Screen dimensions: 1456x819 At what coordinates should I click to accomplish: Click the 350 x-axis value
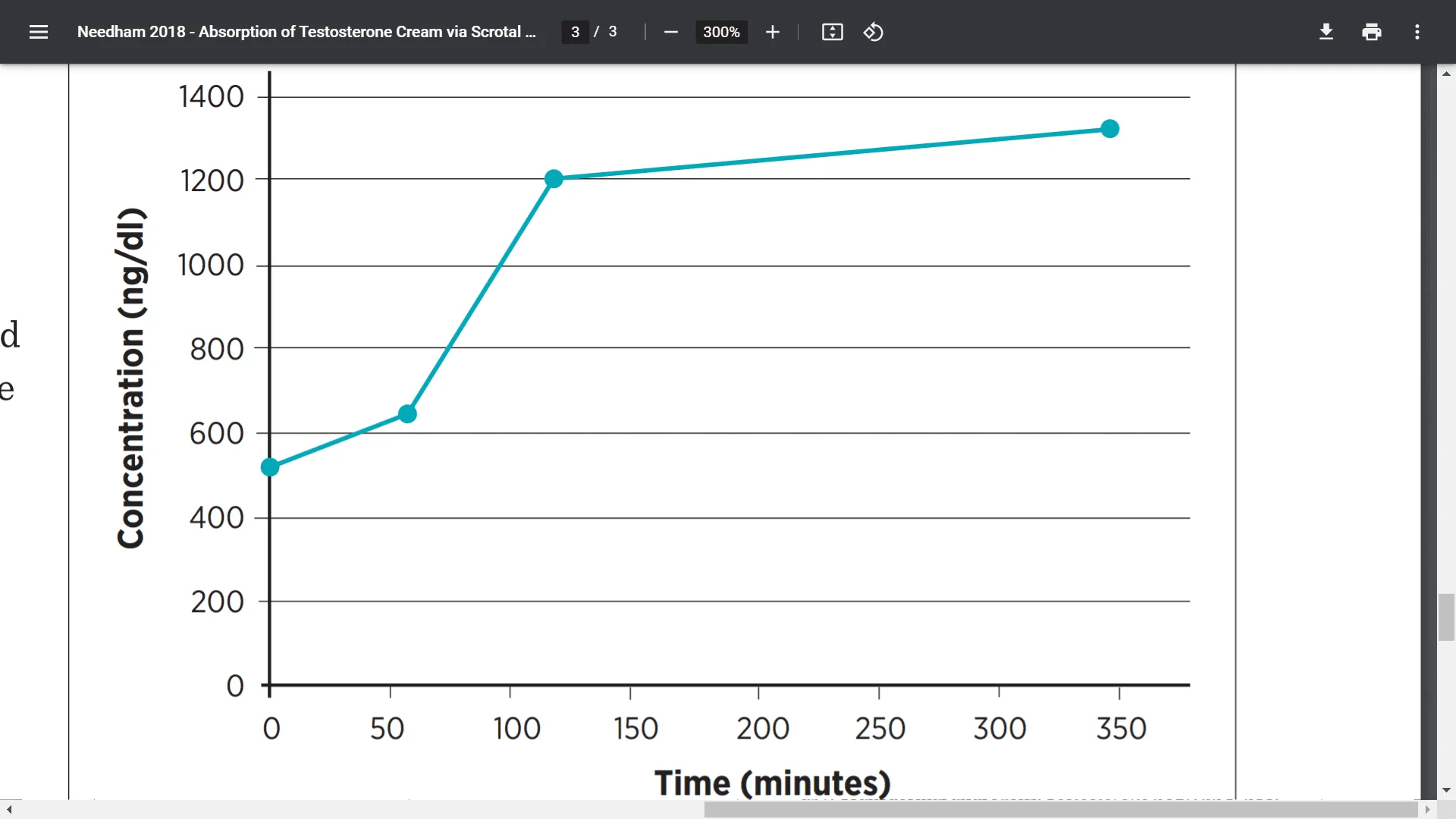[1122, 729]
